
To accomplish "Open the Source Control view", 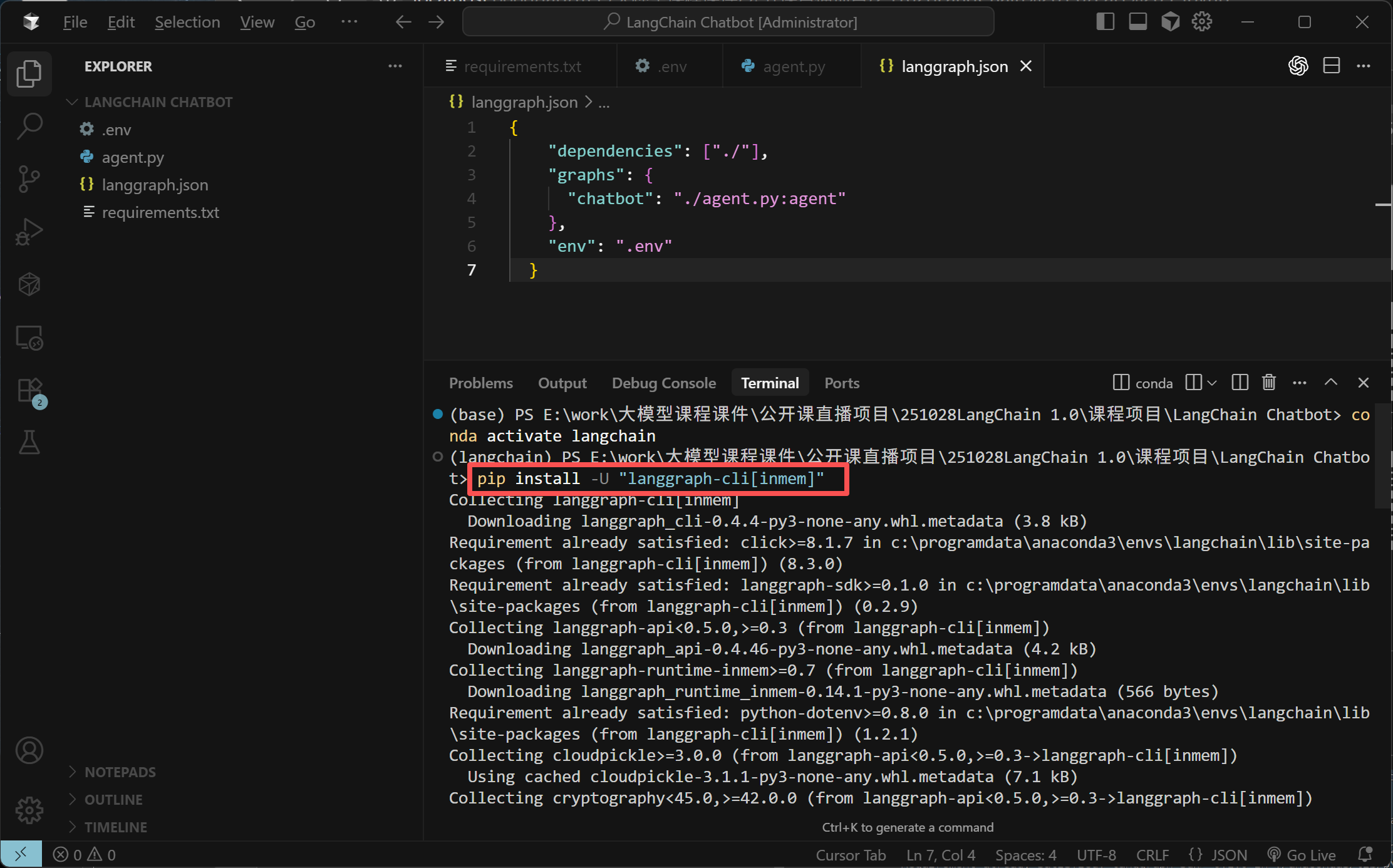I will (x=29, y=179).
